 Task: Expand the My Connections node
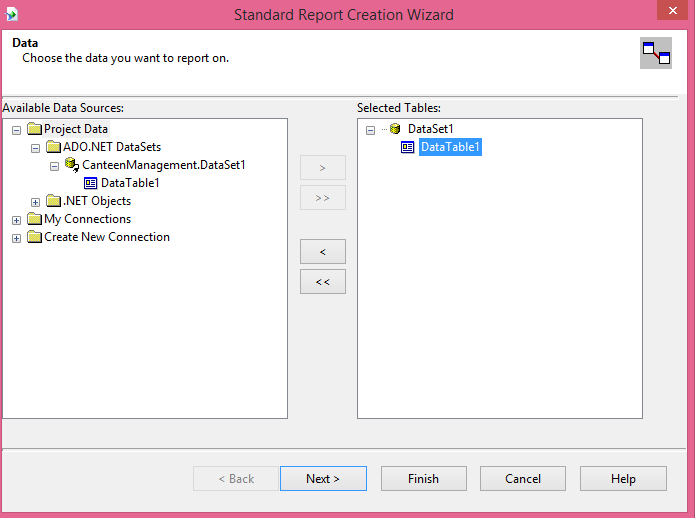coord(16,220)
